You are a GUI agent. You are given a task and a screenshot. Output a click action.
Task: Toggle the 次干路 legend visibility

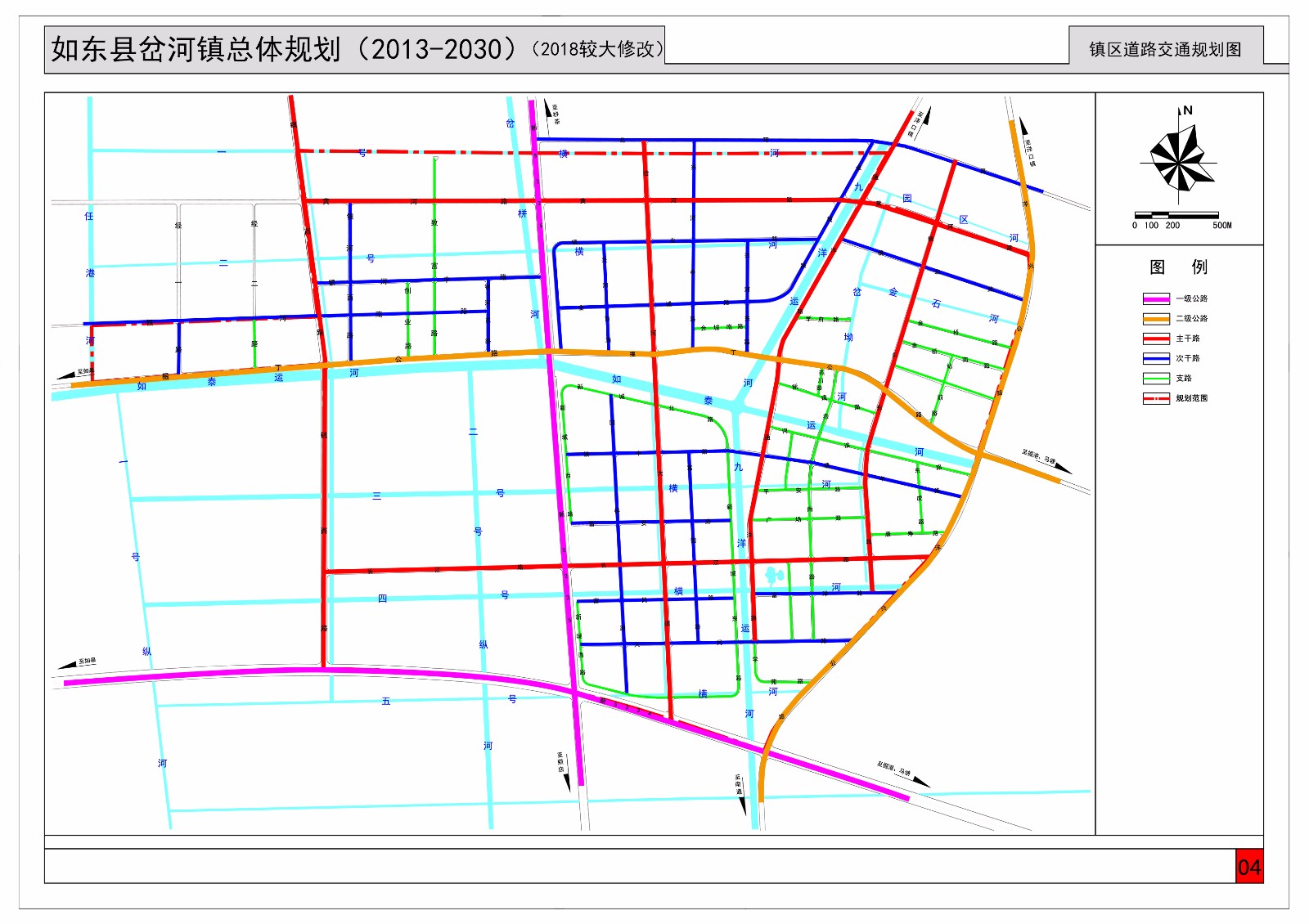coord(1157,359)
